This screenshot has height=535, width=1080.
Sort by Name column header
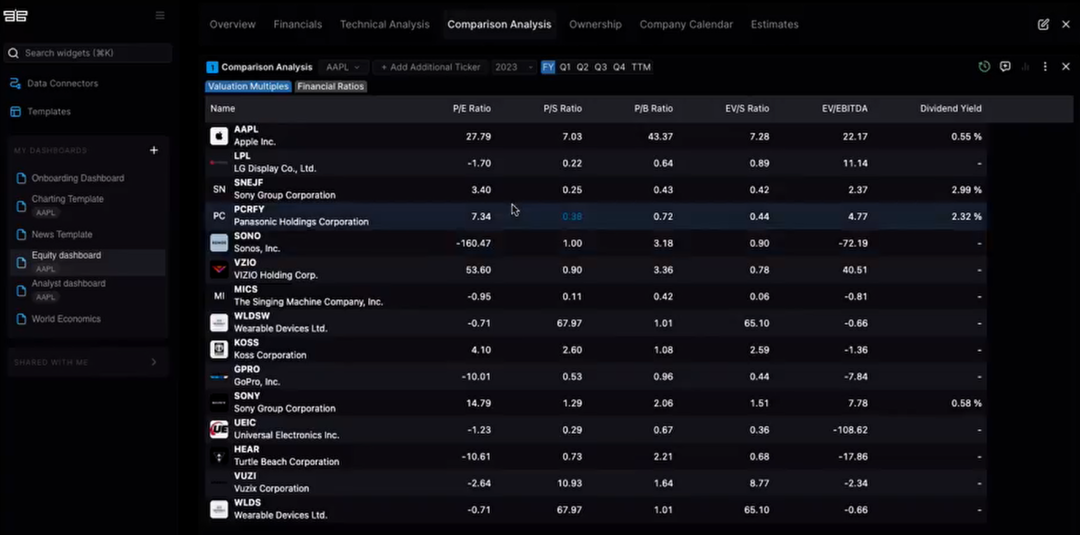(222, 108)
